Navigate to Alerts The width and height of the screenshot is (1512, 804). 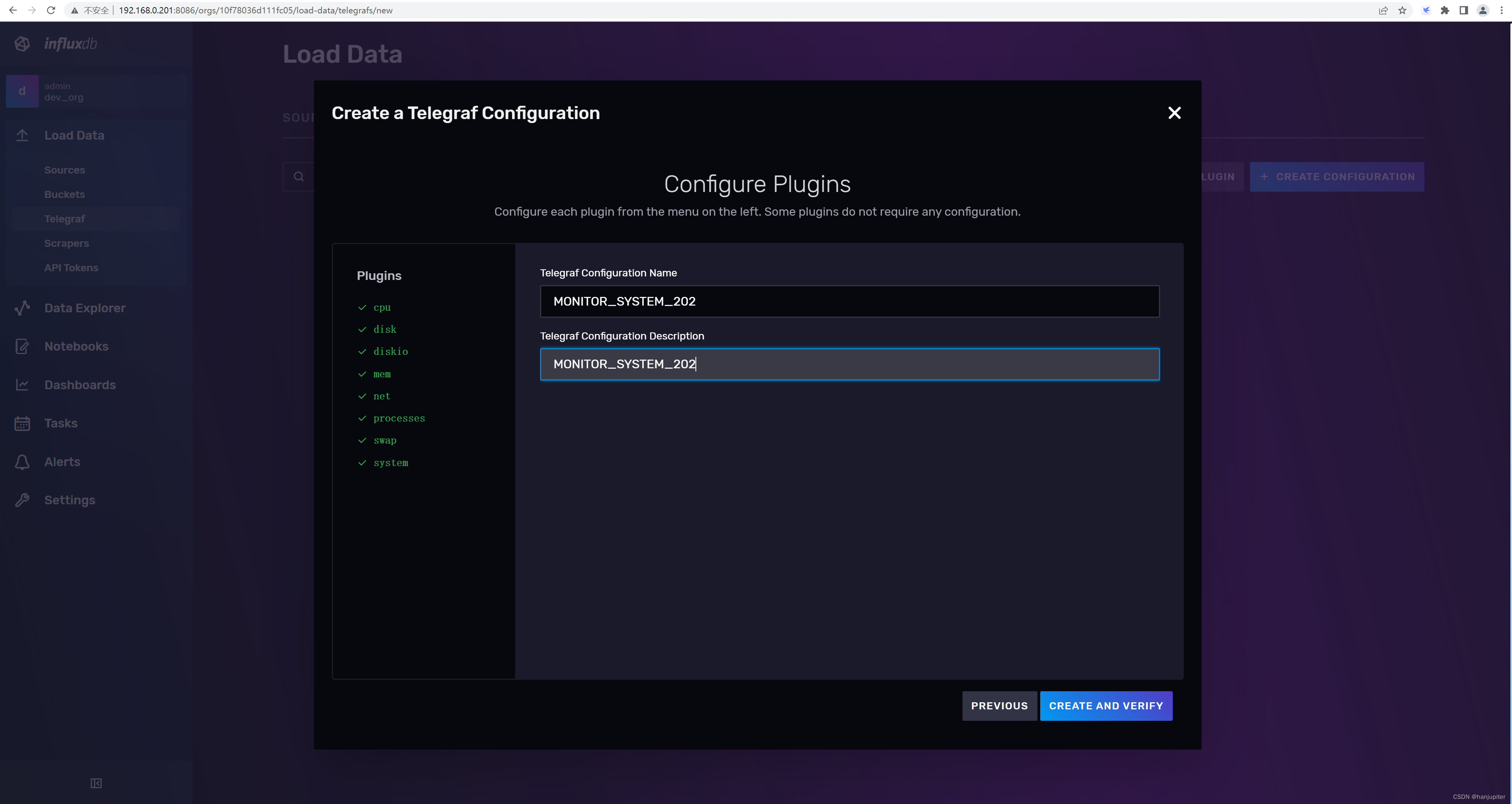click(x=62, y=462)
